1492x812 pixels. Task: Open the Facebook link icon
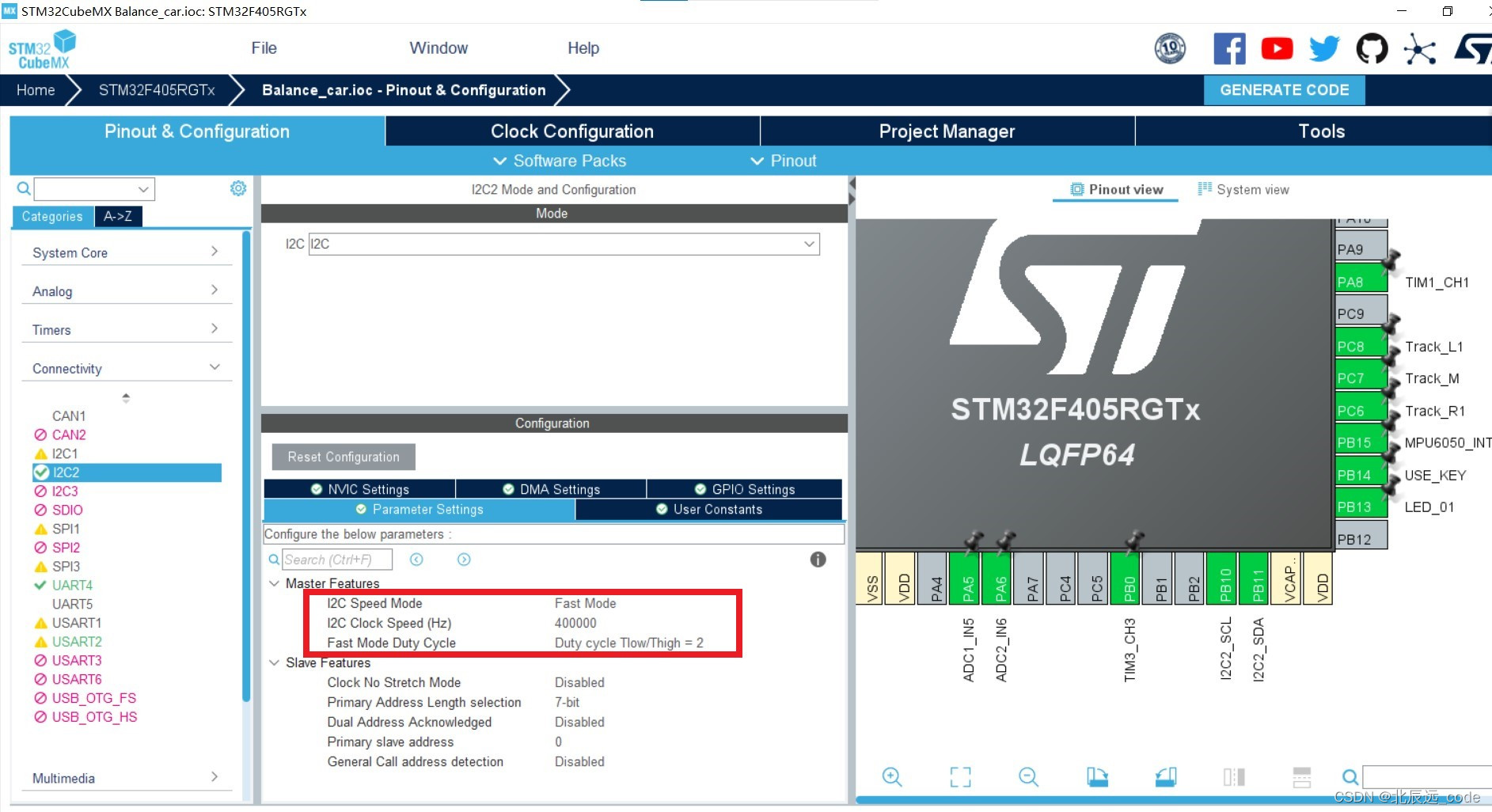[x=1229, y=49]
